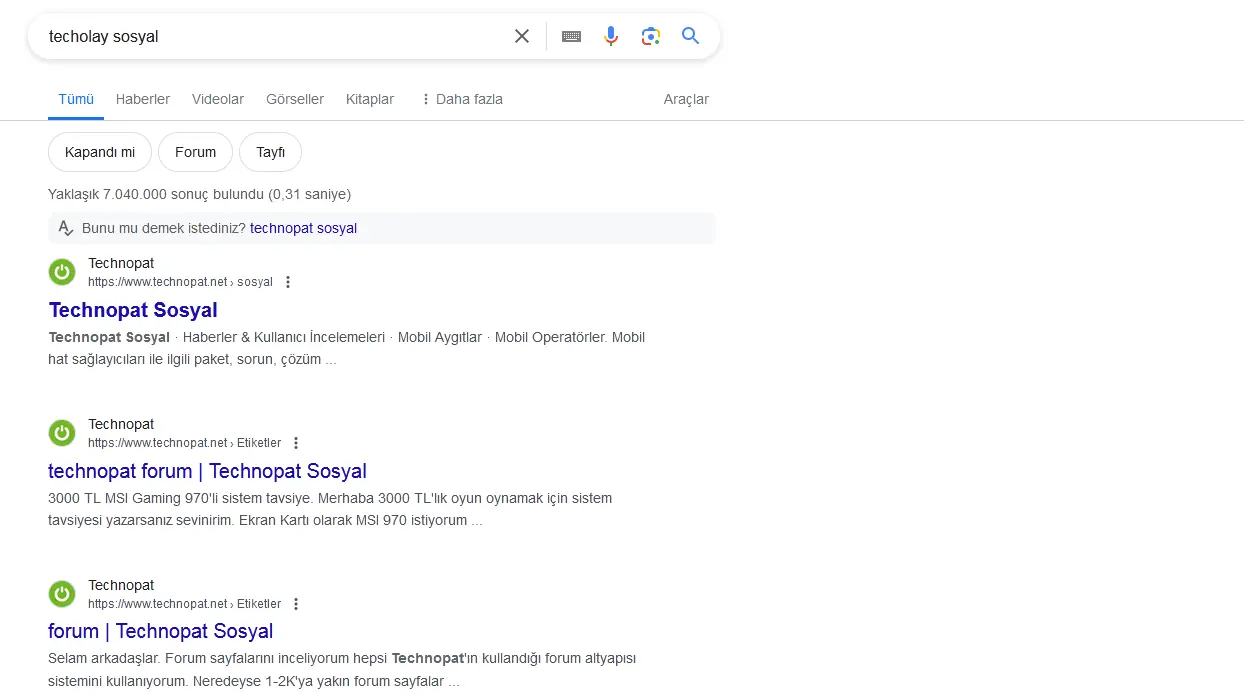Clear the search box with the X icon
This screenshot has width=1244, height=694.
[522, 36]
